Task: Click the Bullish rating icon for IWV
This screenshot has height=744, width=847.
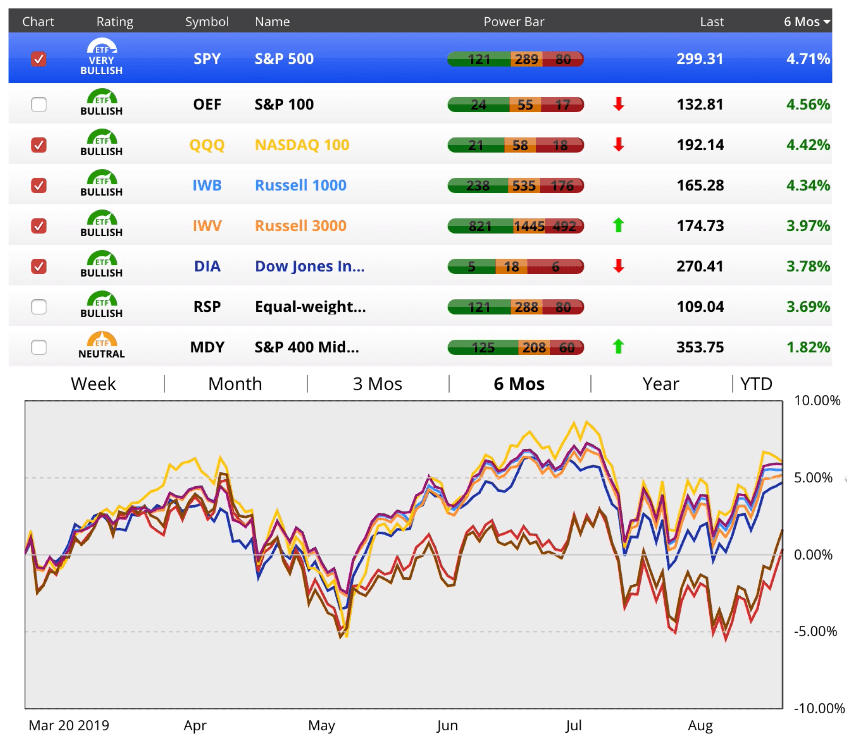Action: coord(102,224)
